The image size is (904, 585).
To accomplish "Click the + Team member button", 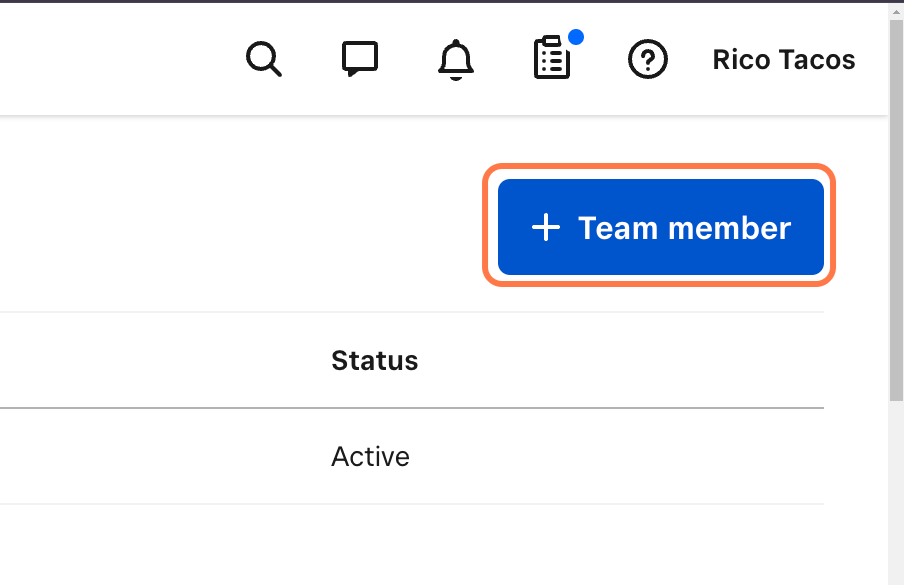I will (x=661, y=227).
